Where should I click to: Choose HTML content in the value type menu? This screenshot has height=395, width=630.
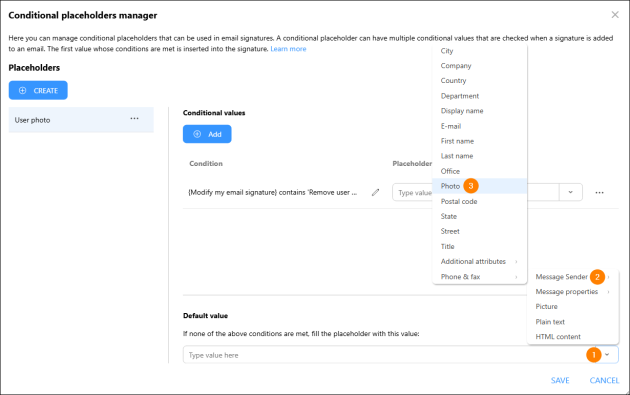click(x=573, y=337)
